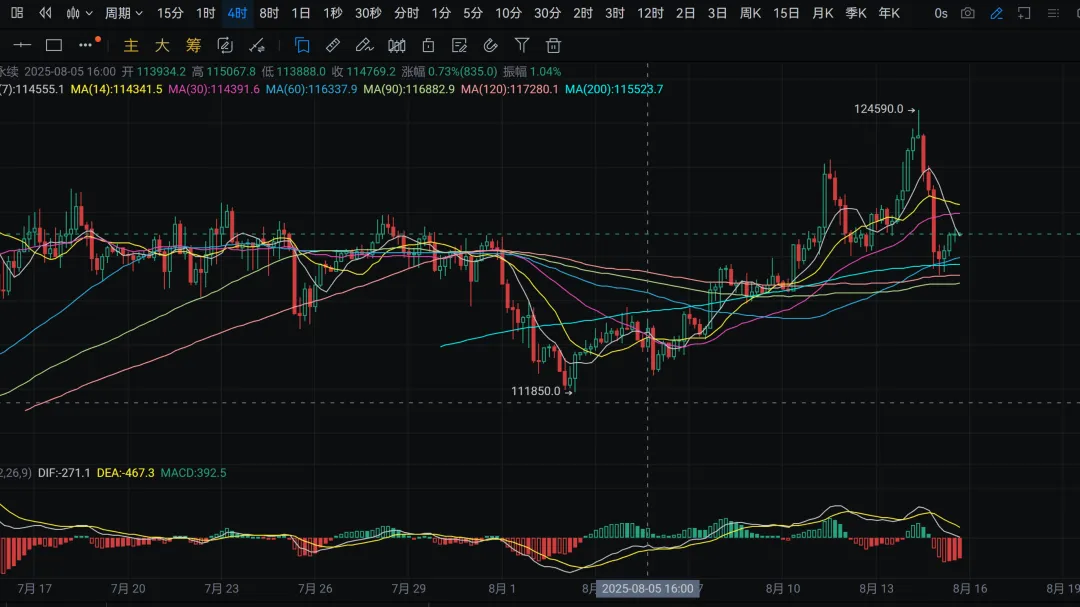This screenshot has height=607, width=1080.
Task: Click the 124590.0 high price label
Action: coord(879,109)
